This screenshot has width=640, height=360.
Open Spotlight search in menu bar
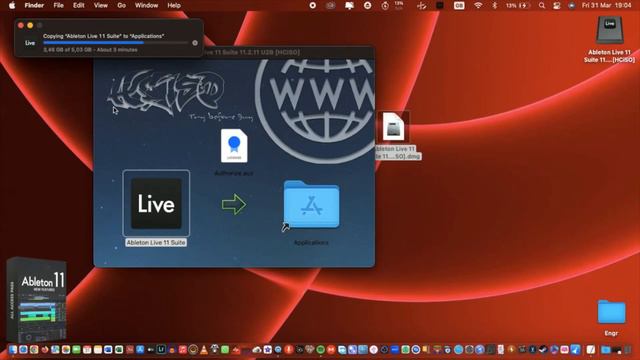pyautogui.click(x=542, y=5)
